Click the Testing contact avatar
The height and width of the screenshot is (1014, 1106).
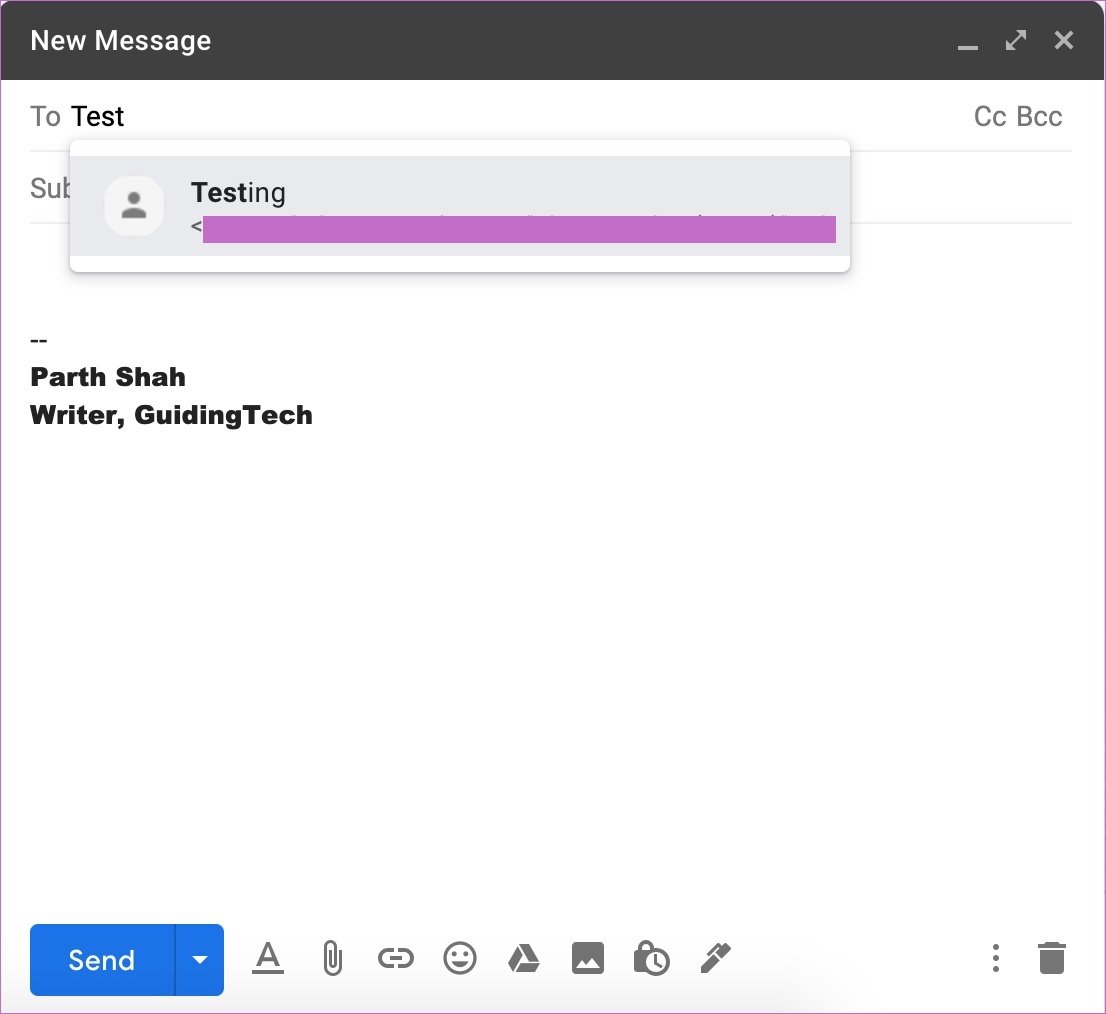tap(134, 206)
